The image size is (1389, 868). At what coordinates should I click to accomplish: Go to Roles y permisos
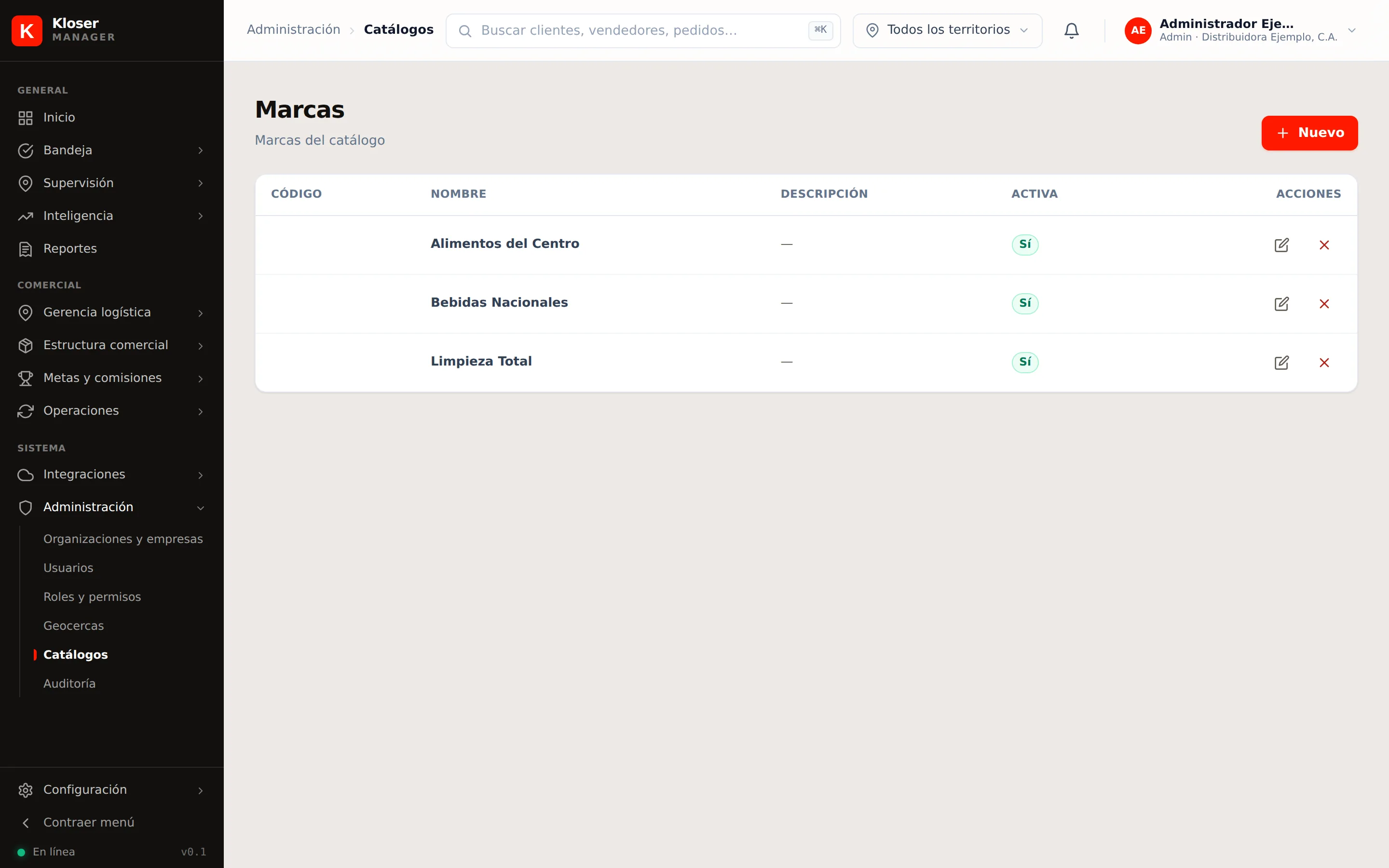click(92, 597)
